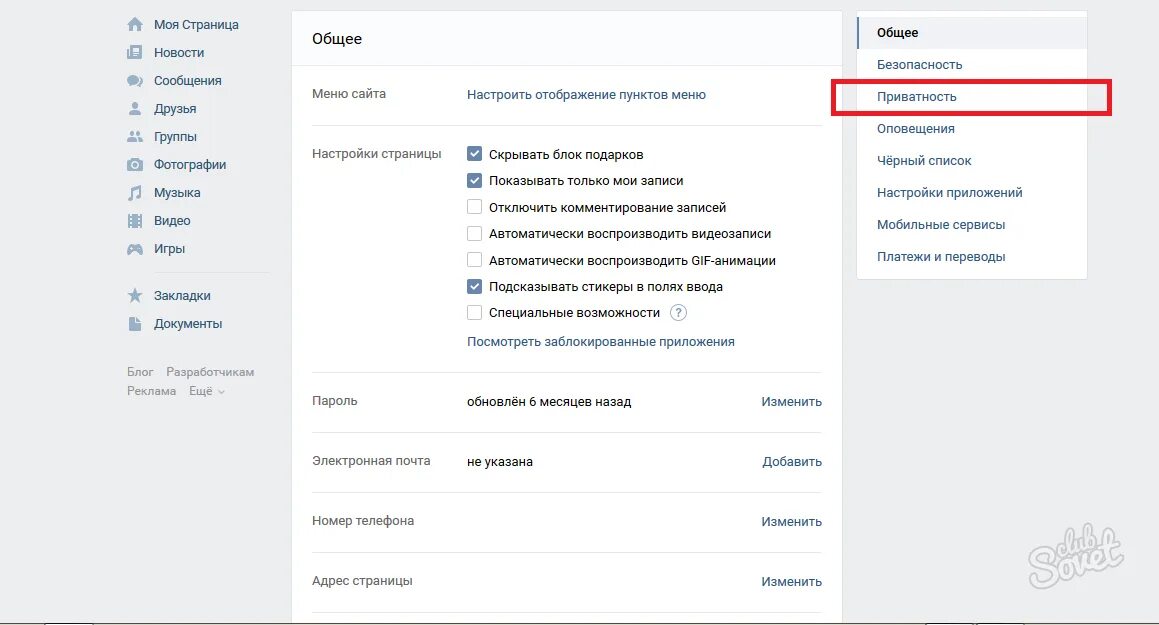Select the Общее settings tab
The width and height of the screenshot is (1159, 625).
[x=972, y=33]
